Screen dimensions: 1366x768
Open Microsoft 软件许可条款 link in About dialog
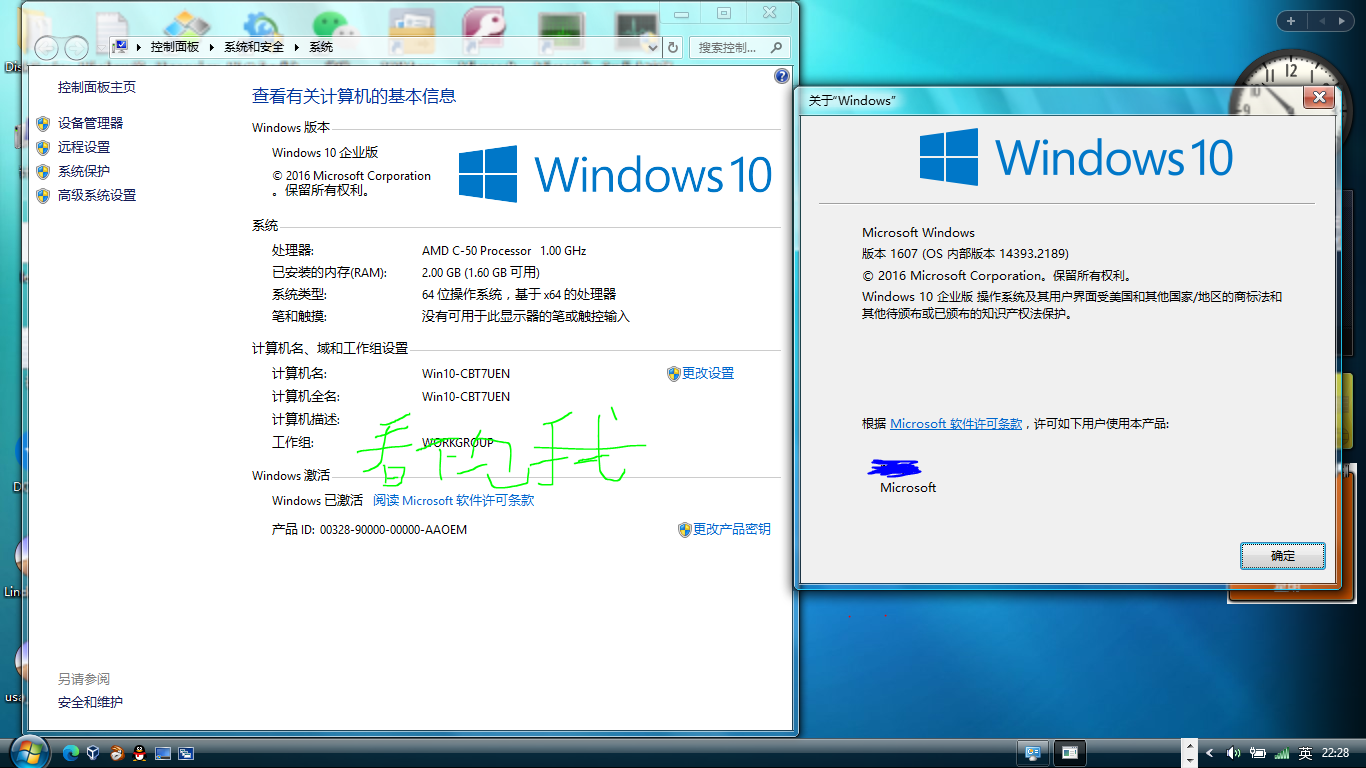click(956, 424)
